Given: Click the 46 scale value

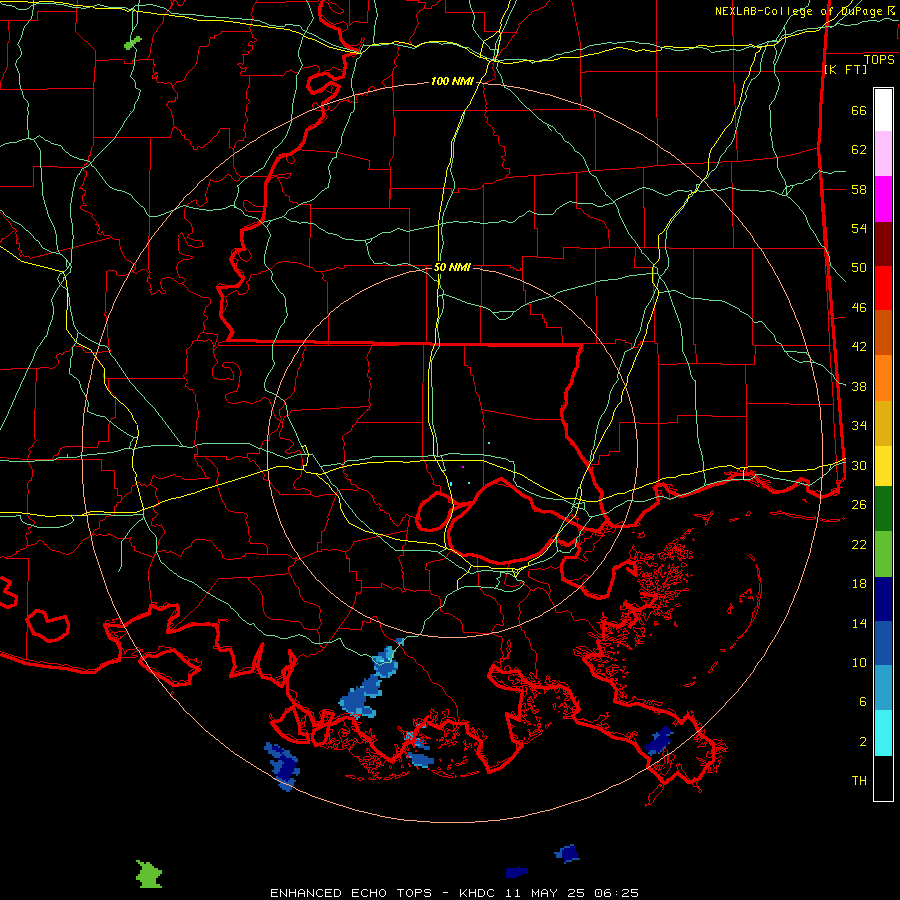Looking at the screenshot, I should click(x=859, y=308).
